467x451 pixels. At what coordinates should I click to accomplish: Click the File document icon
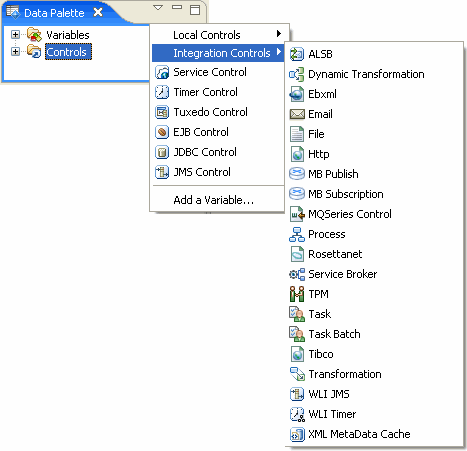pyautogui.click(x=297, y=134)
